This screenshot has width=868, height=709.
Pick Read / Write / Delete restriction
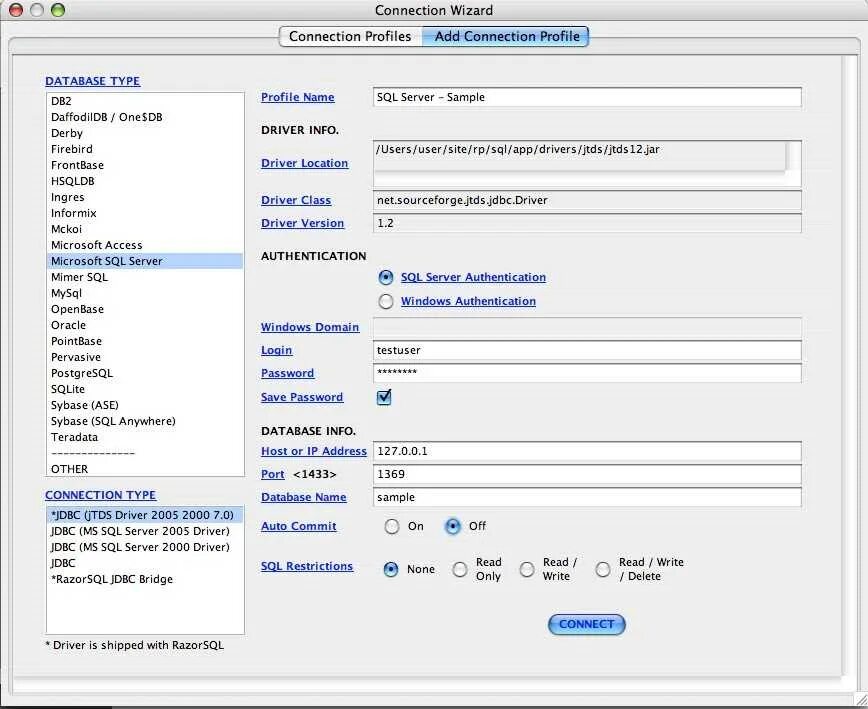(603, 569)
